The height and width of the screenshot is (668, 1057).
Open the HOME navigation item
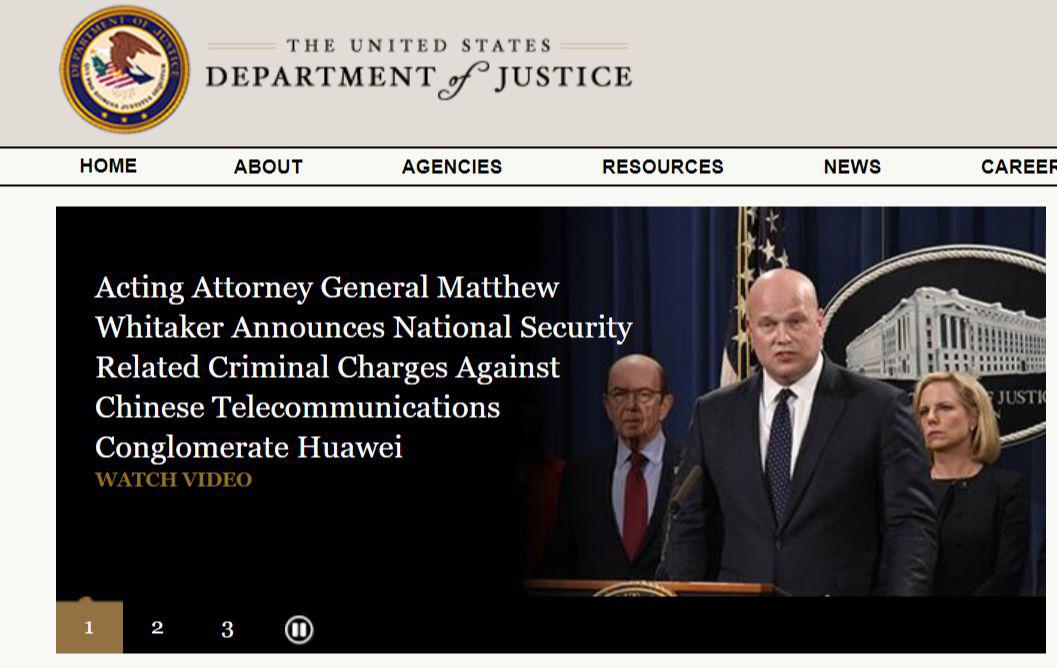coord(108,166)
